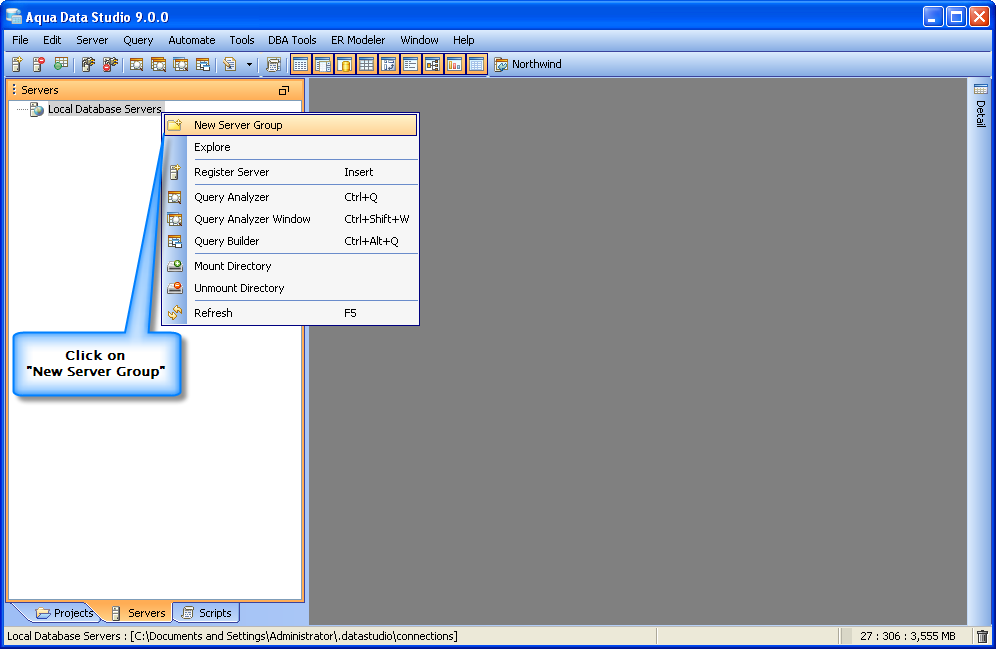Open the DBA Tools menu

click(292, 40)
